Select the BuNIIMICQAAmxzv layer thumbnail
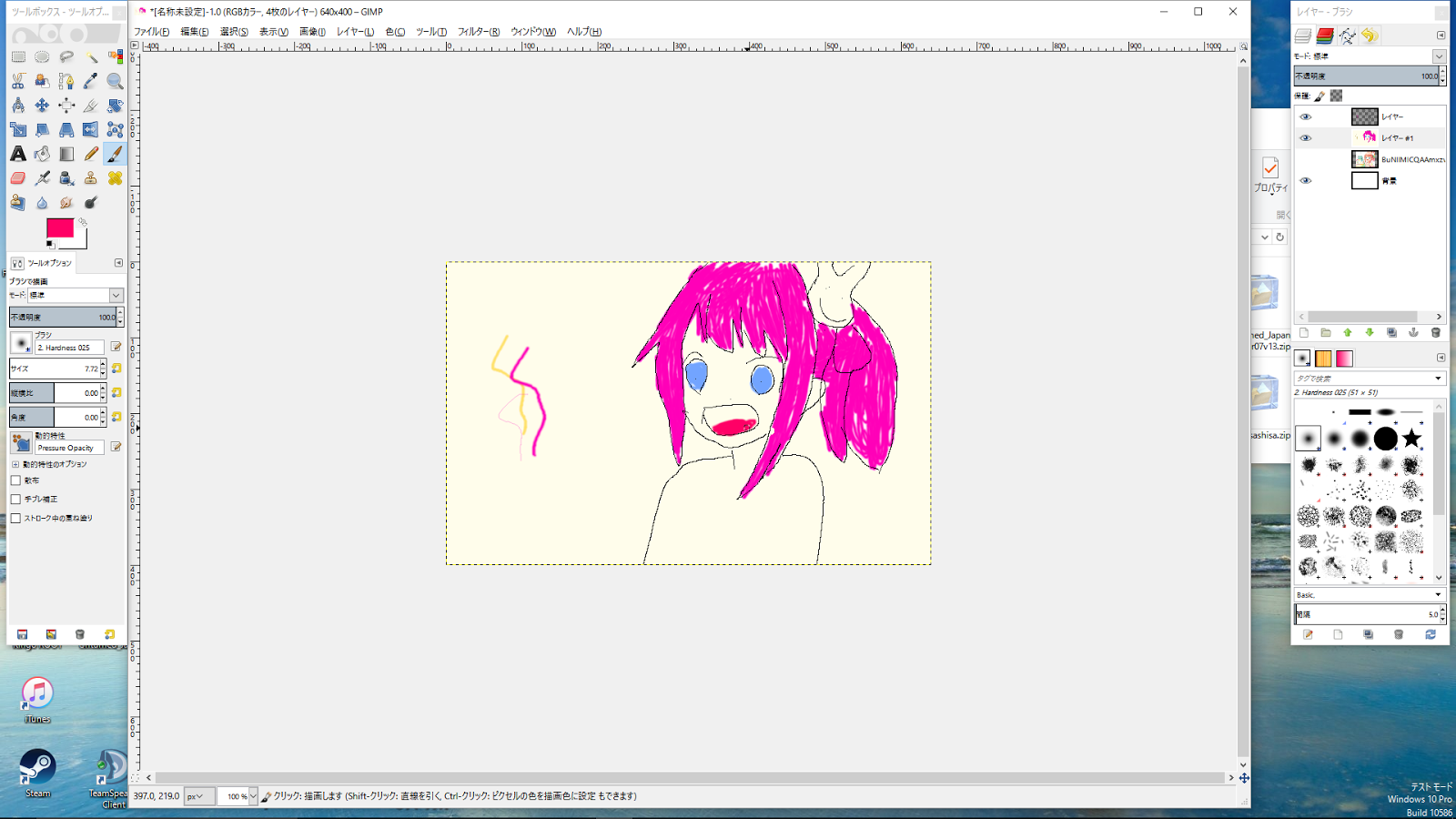 tap(1364, 159)
